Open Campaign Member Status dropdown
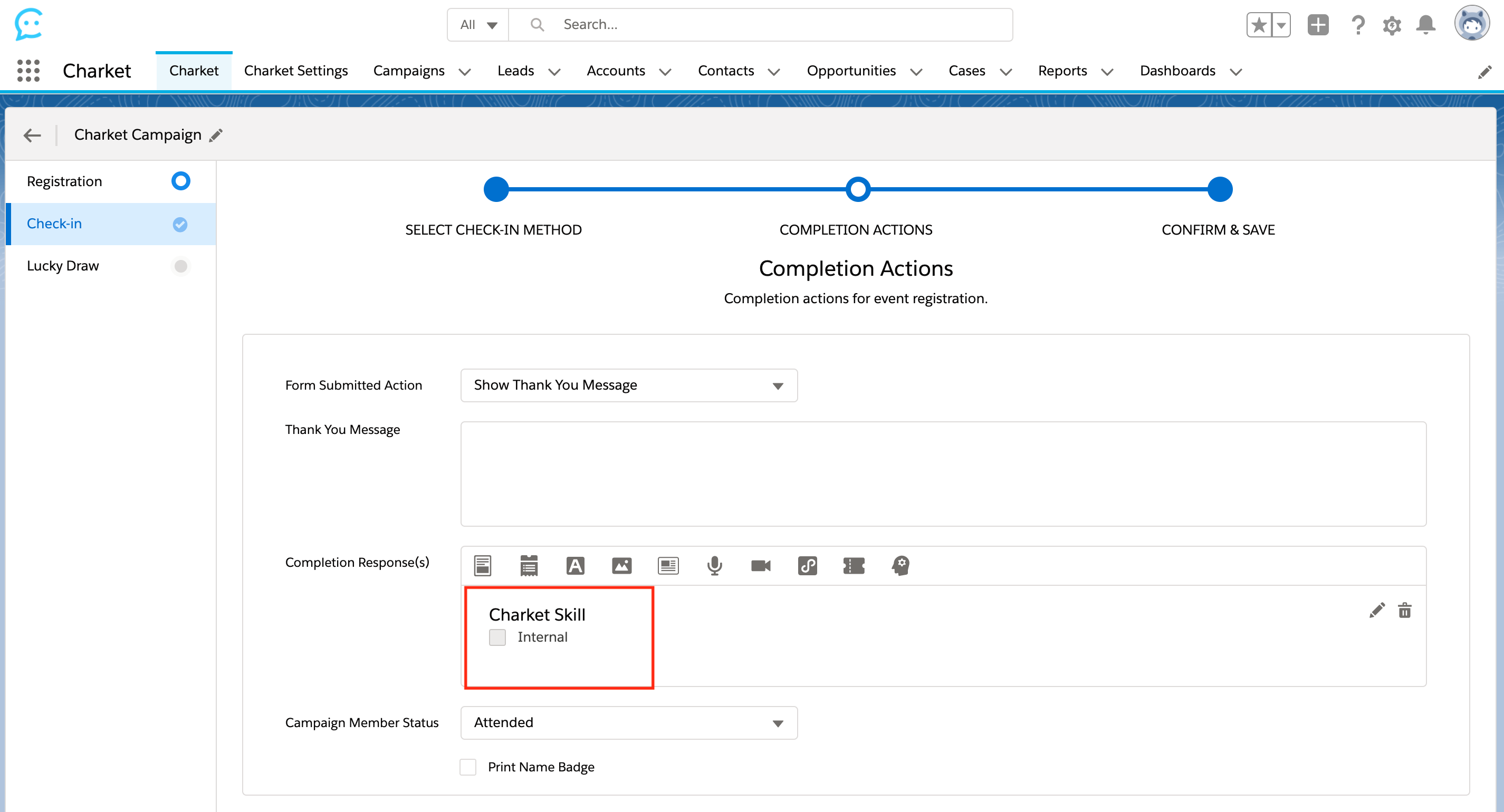The height and width of the screenshot is (812, 1504). 628,723
